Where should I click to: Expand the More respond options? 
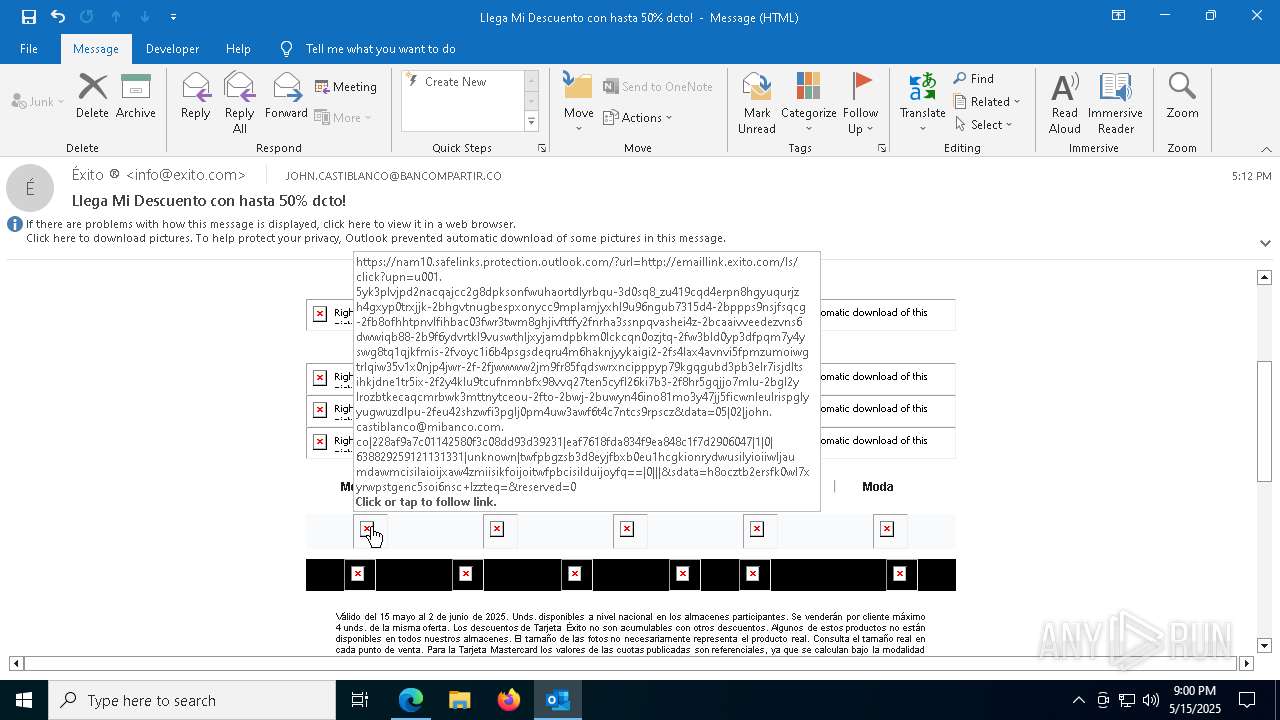tap(343, 117)
